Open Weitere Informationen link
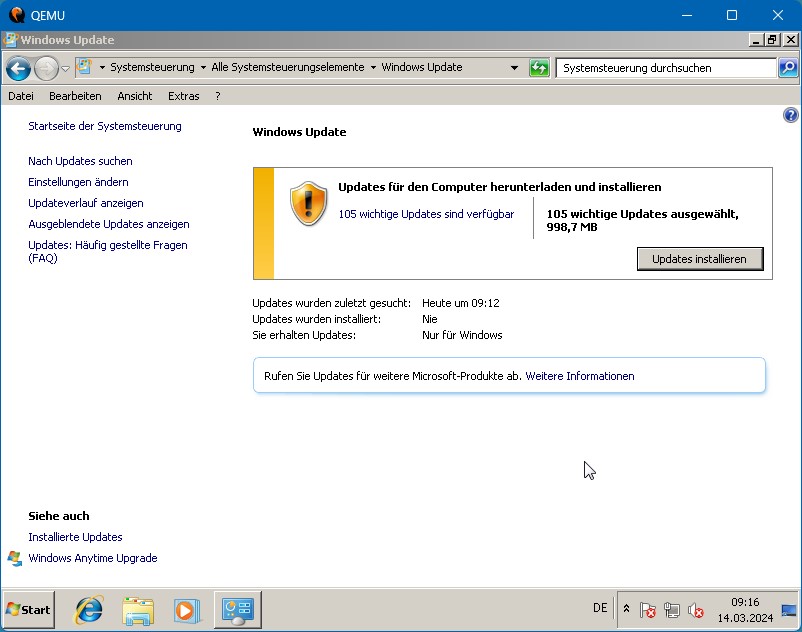This screenshot has height=632, width=802. tap(580, 376)
